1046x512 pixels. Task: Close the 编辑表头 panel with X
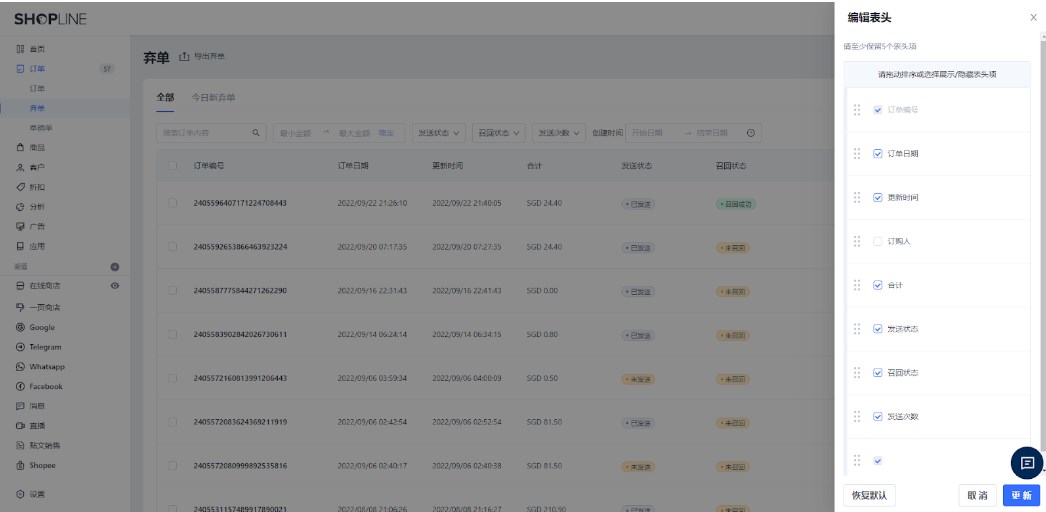(1033, 18)
